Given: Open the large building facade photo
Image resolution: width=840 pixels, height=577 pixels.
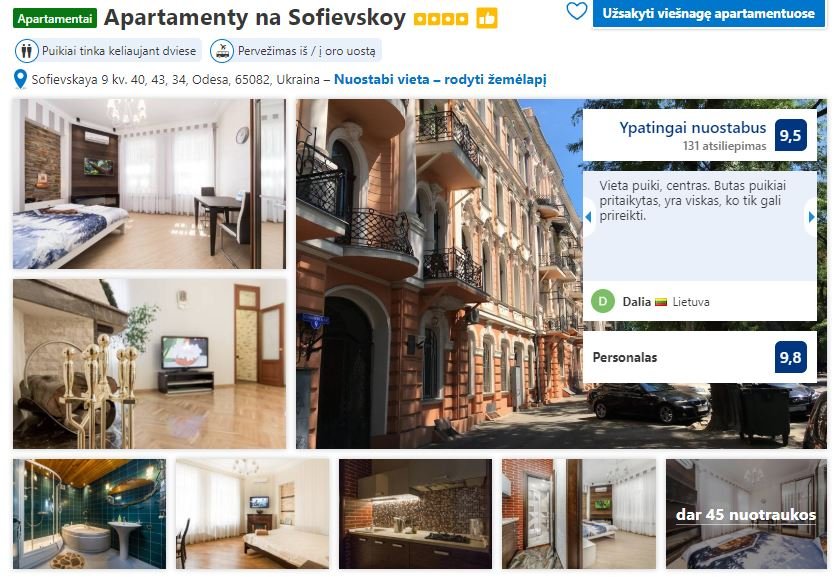Looking at the screenshot, I should (x=439, y=274).
